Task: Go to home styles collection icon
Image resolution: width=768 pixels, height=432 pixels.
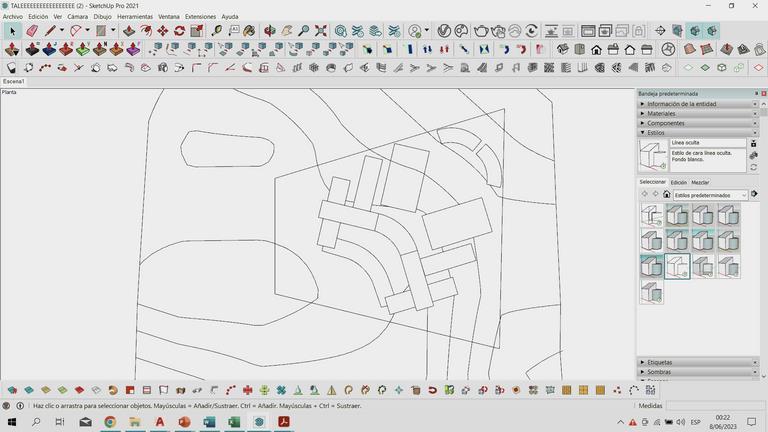Action: point(667,194)
